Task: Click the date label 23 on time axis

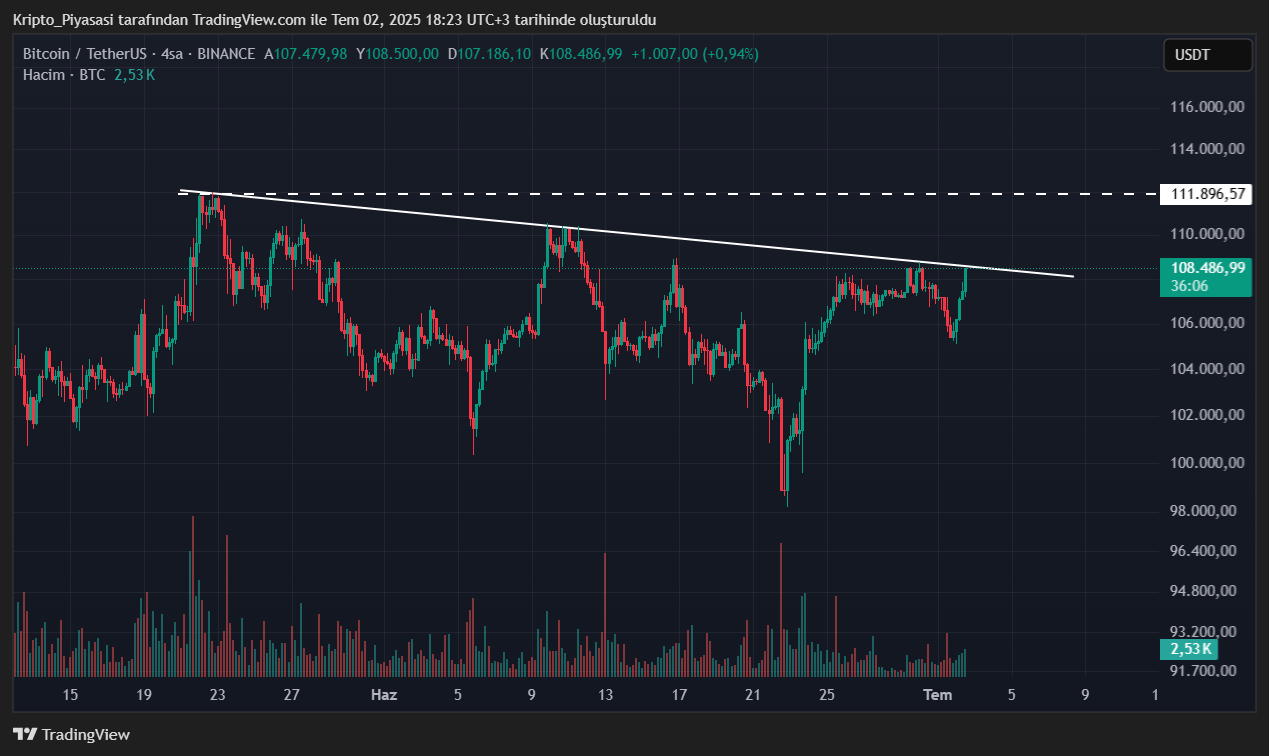Action: [x=217, y=695]
